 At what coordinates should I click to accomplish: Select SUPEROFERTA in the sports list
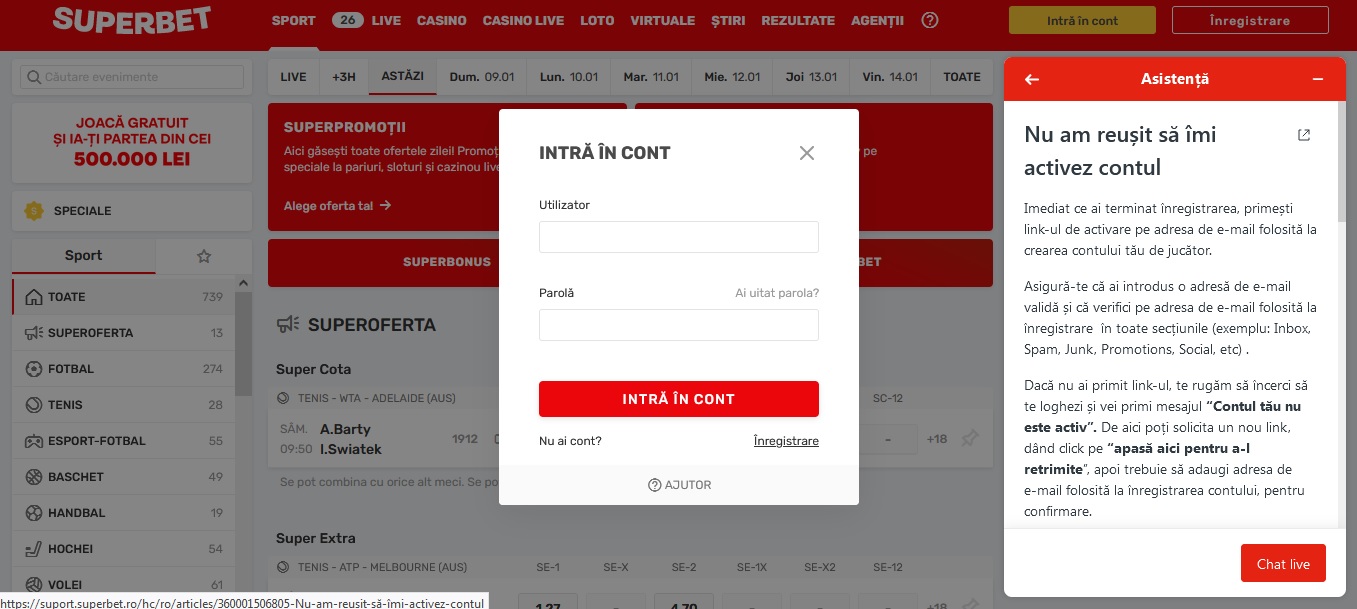tap(124, 333)
